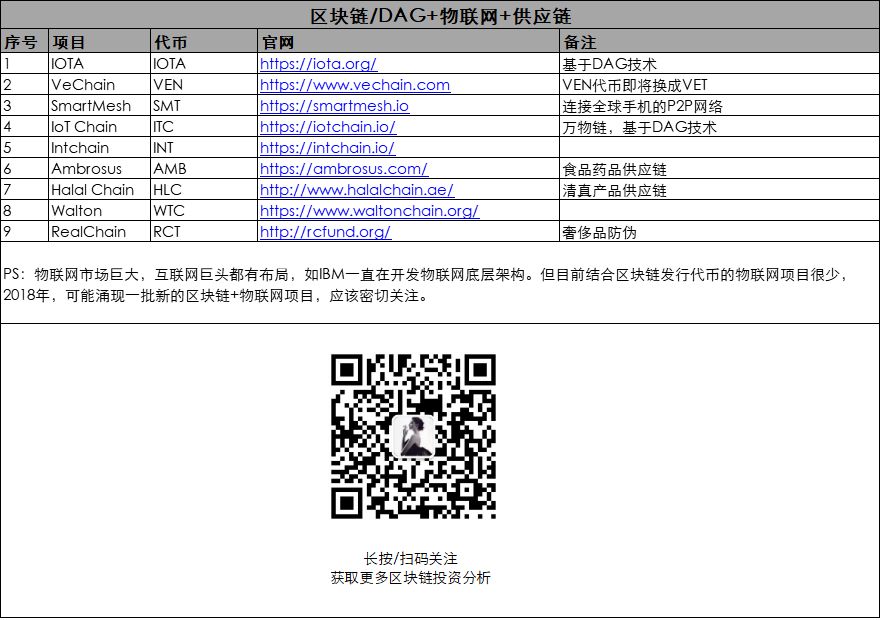882x620 pixels.
Task: Click the https://www.vechain.com link
Action: 354,85
